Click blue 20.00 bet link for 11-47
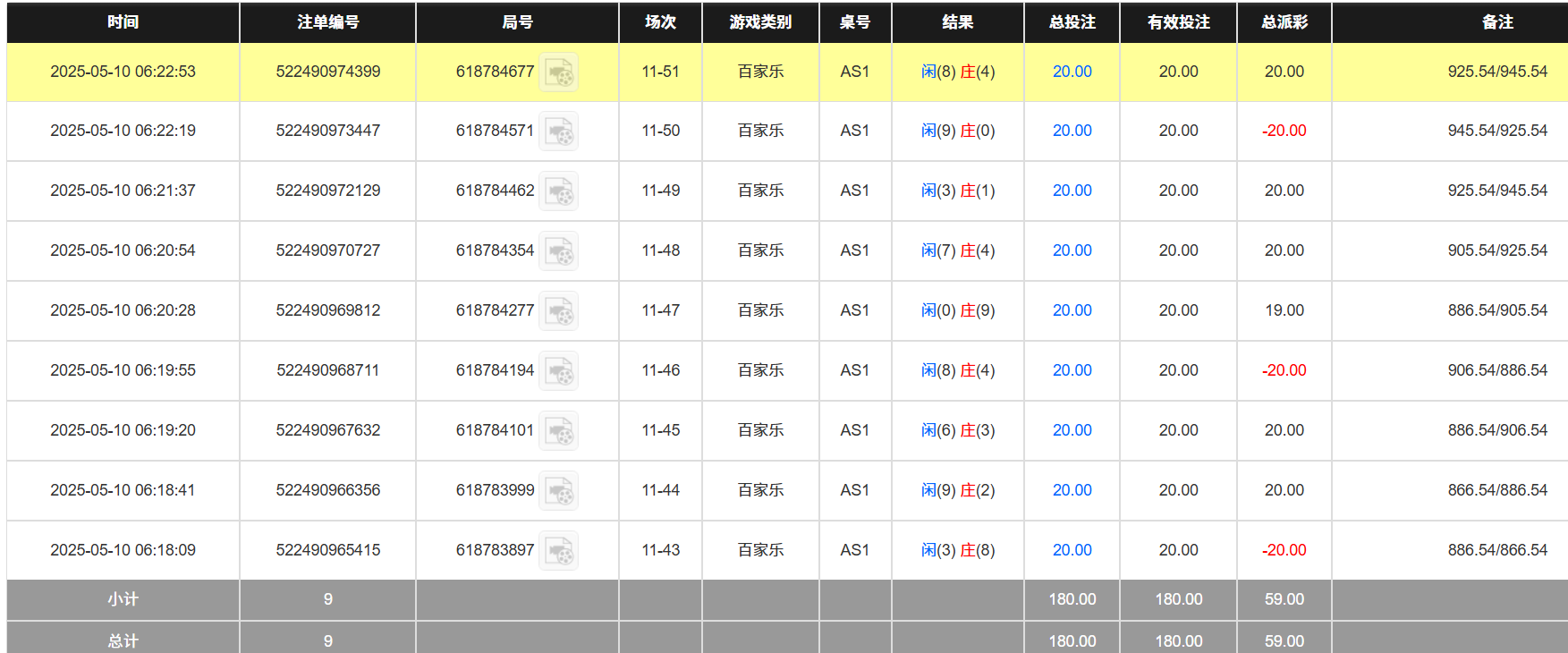Screen dimensions: 1568x653 coord(1072,310)
